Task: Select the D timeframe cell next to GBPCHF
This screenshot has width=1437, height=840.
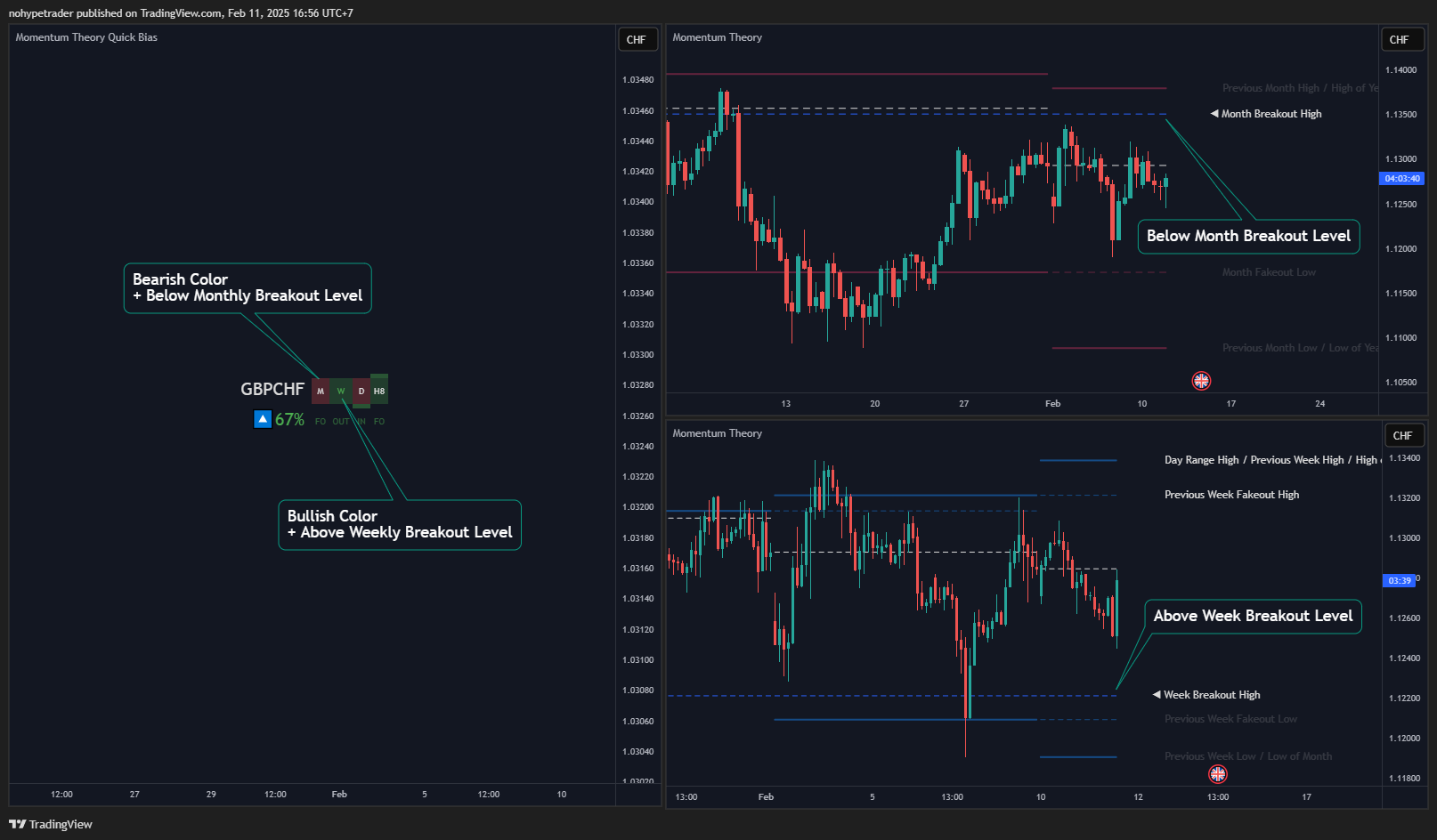Action: [x=361, y=392]
